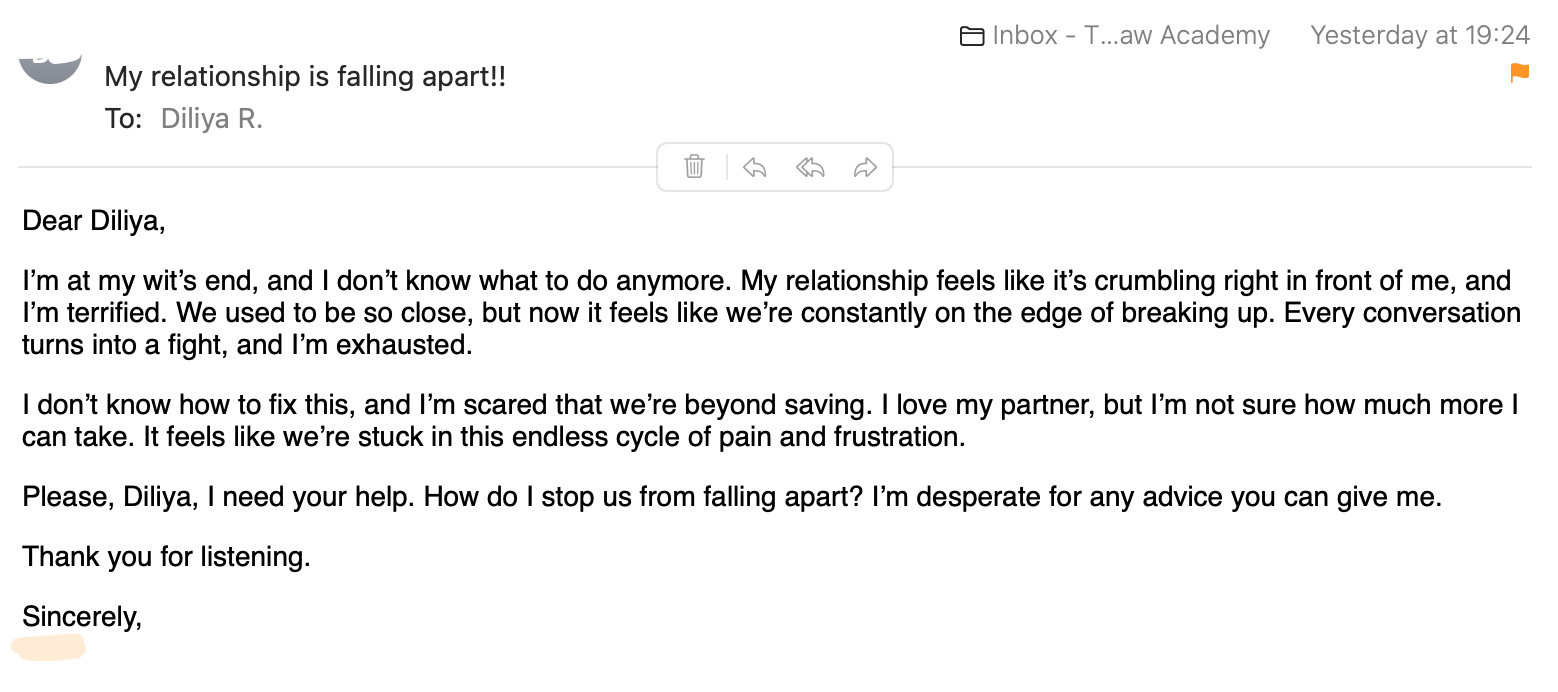Click the highlighted signature mark below Sincerely
The width and height of the screenshot is (1558, 692).
48,648
